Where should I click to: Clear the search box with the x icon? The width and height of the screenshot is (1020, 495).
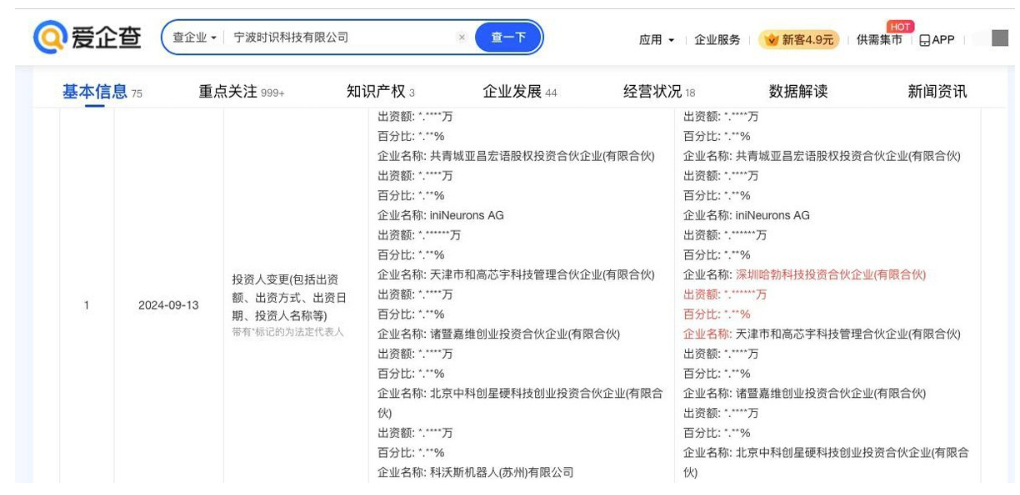point(462,38)
